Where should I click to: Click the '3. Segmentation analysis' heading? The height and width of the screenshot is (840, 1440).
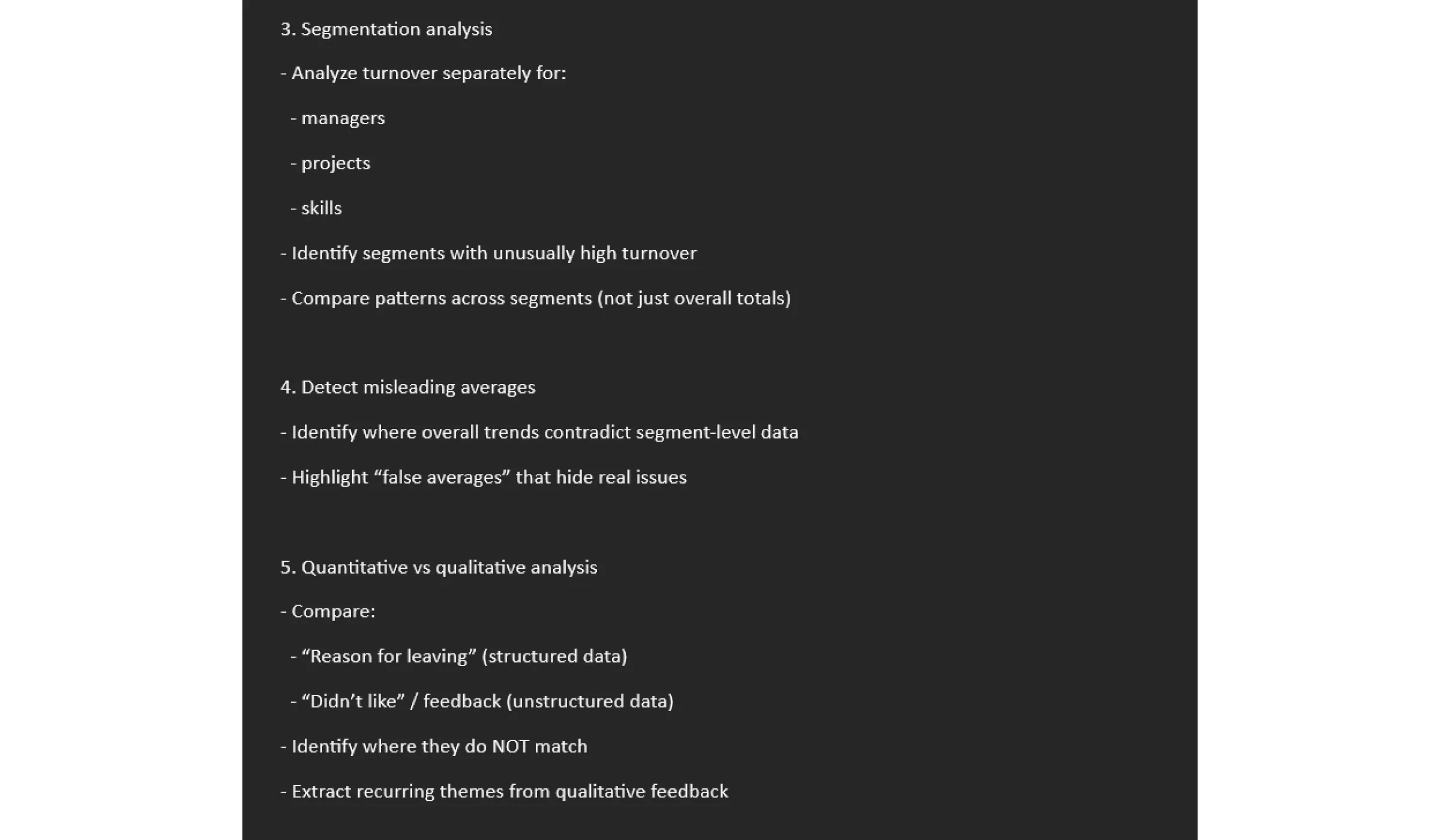click(x=386, y=29)
